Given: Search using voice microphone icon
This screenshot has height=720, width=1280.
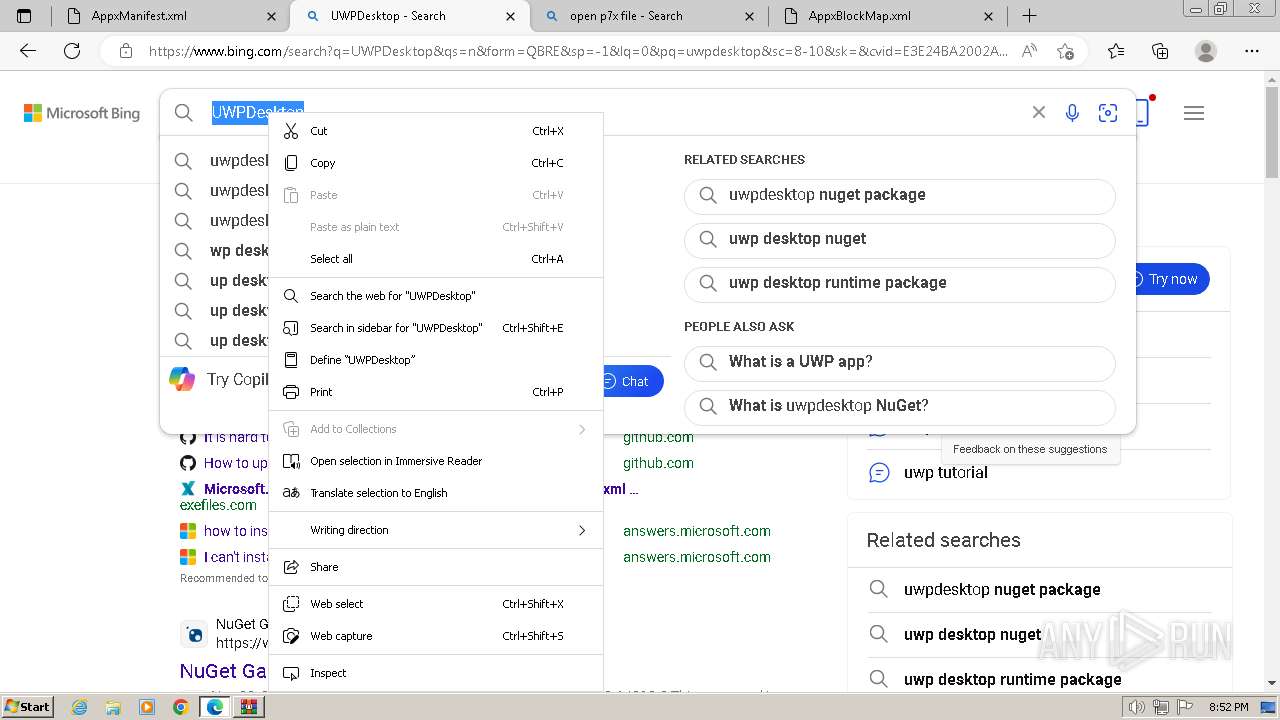Looking at the screenshot, I should [1072, 113].
